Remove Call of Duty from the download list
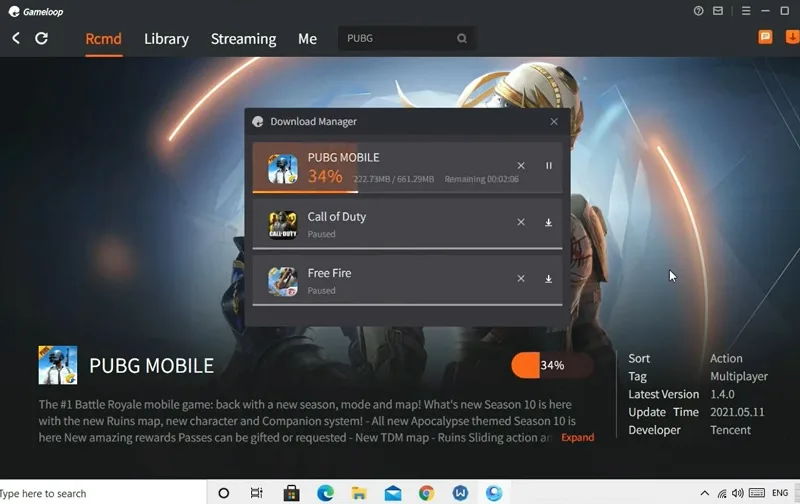 point(521,222)
